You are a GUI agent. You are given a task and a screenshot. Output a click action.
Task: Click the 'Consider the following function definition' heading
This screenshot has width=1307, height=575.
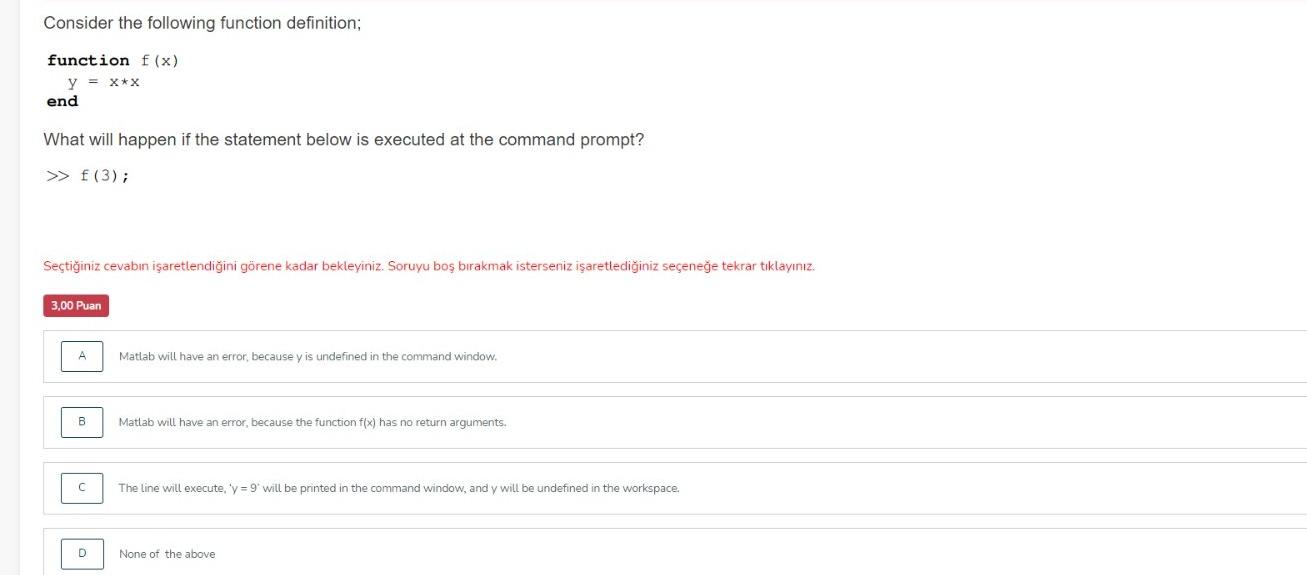202,23
